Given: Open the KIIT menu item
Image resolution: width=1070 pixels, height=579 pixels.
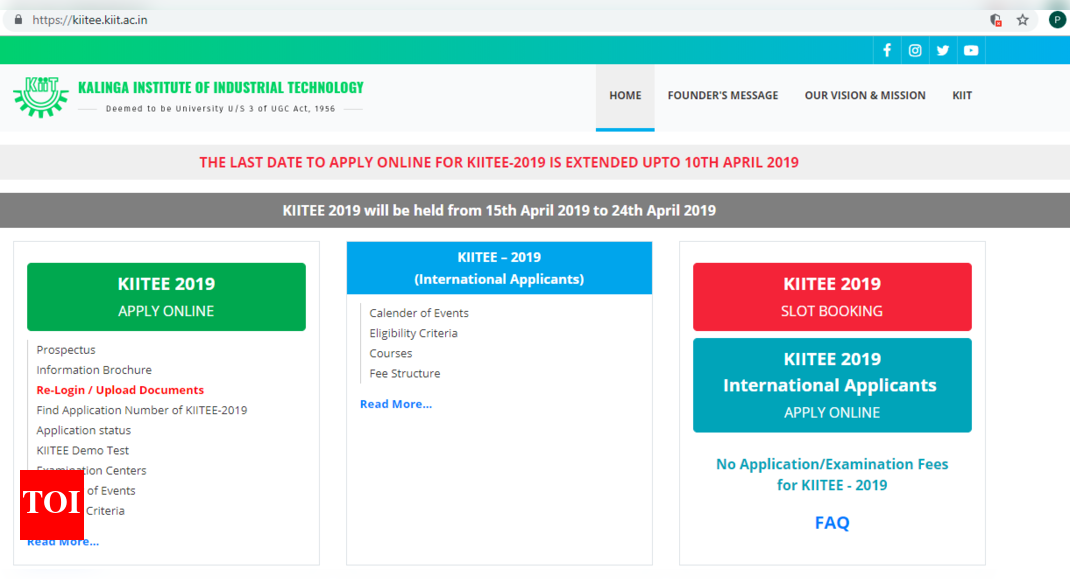Looking at the screenshot, I should [x=961, y=96].
